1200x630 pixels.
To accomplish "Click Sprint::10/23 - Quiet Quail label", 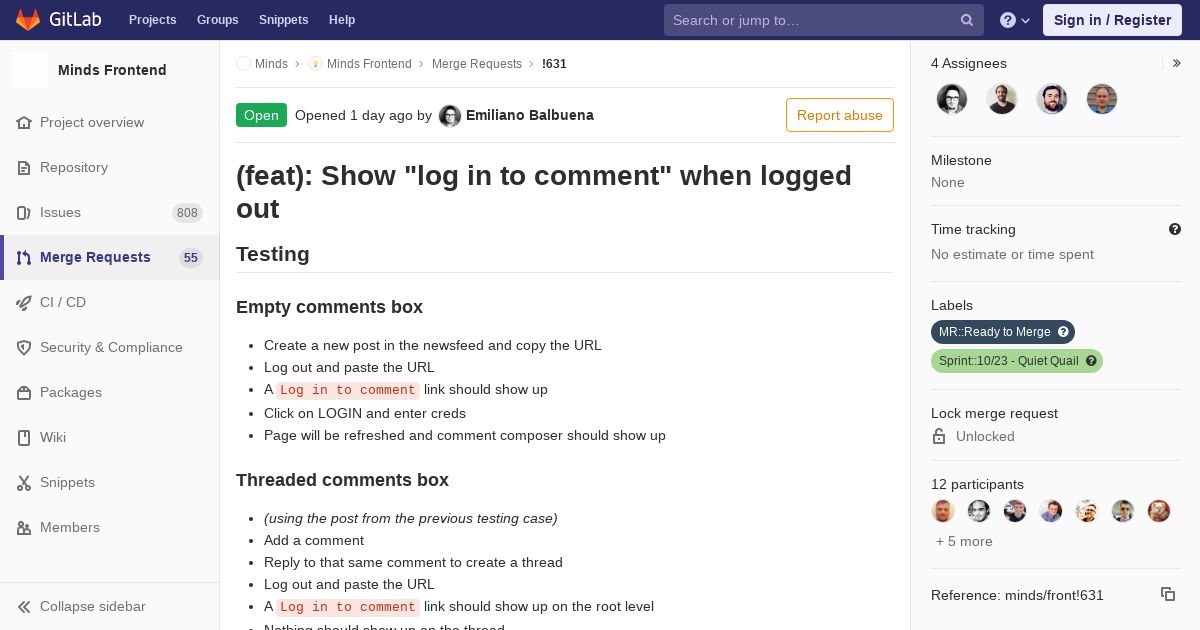I will tap(1009, 361).
